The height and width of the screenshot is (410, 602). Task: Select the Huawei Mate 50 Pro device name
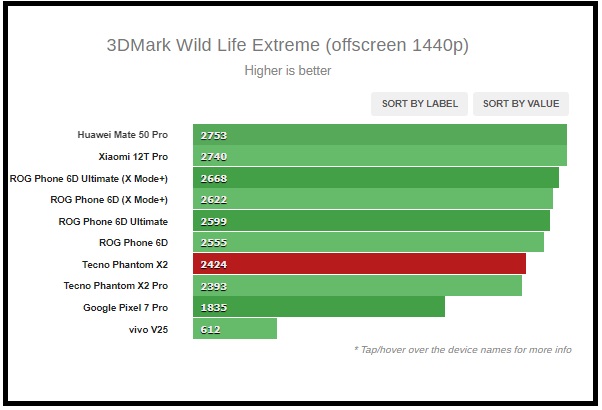point(122,134)
